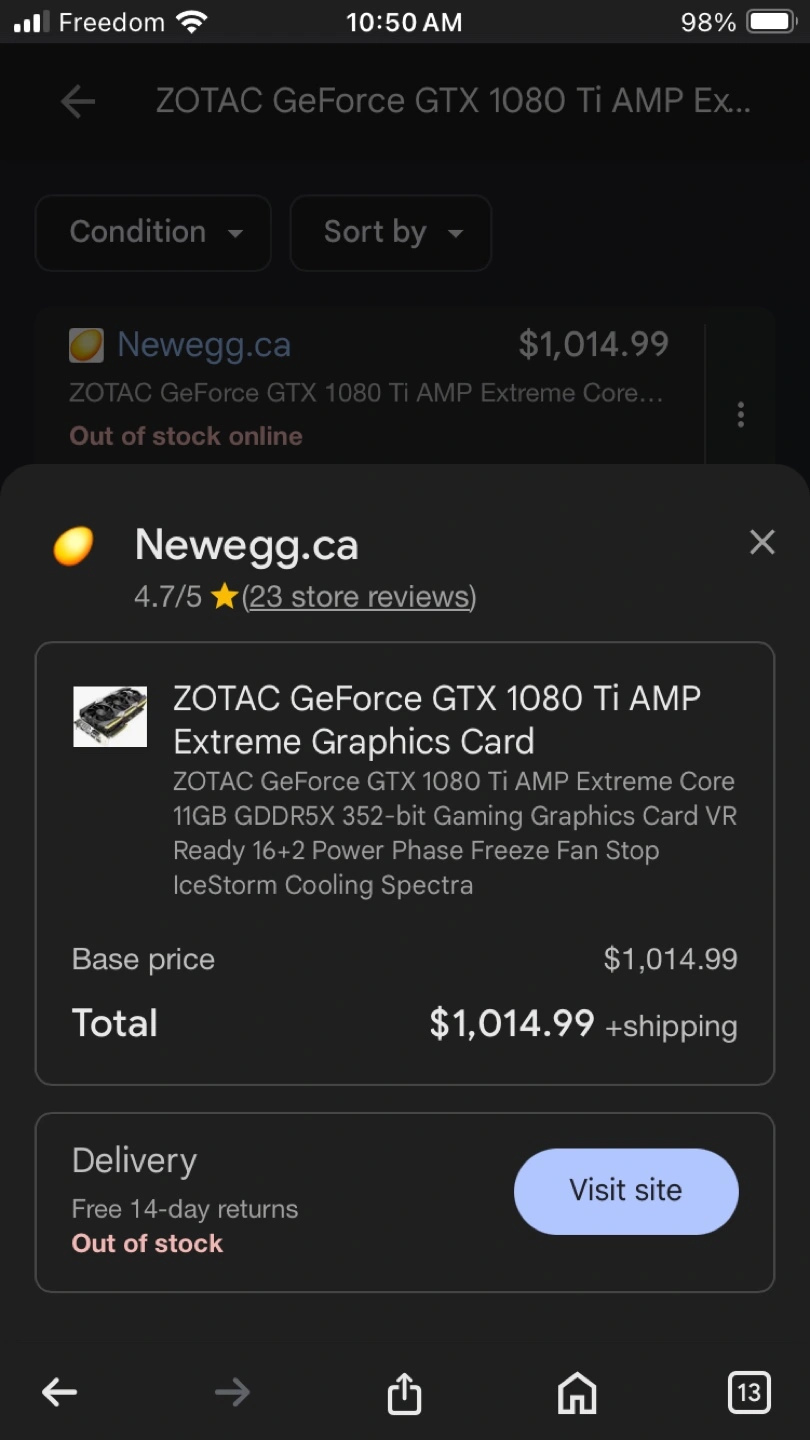Tap the Total price $1,014.99 amount
Viewport: 810px width, 1440px height.
coord(512,1023)
